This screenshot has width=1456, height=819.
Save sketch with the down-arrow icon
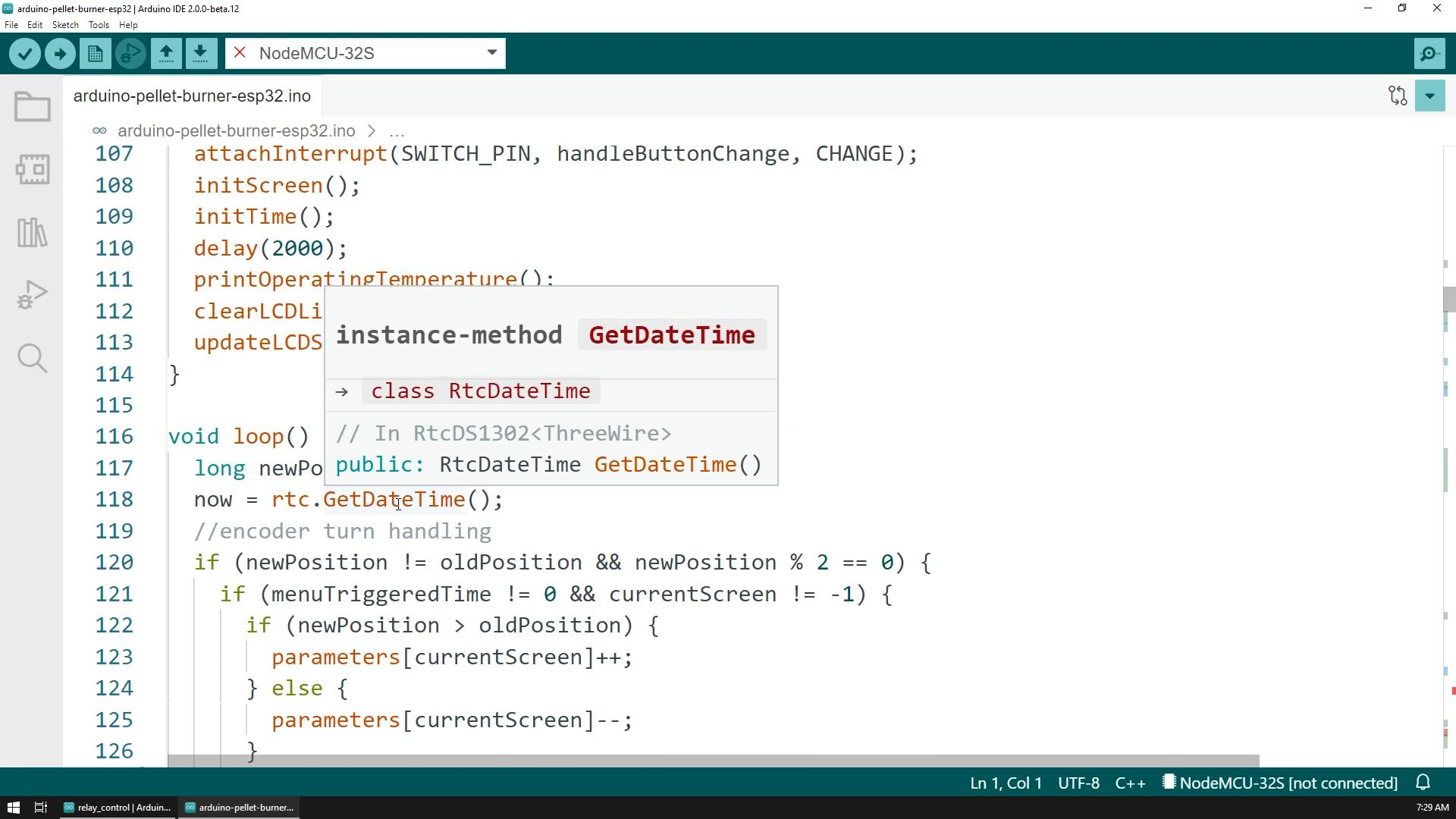(x=200, y=54)
